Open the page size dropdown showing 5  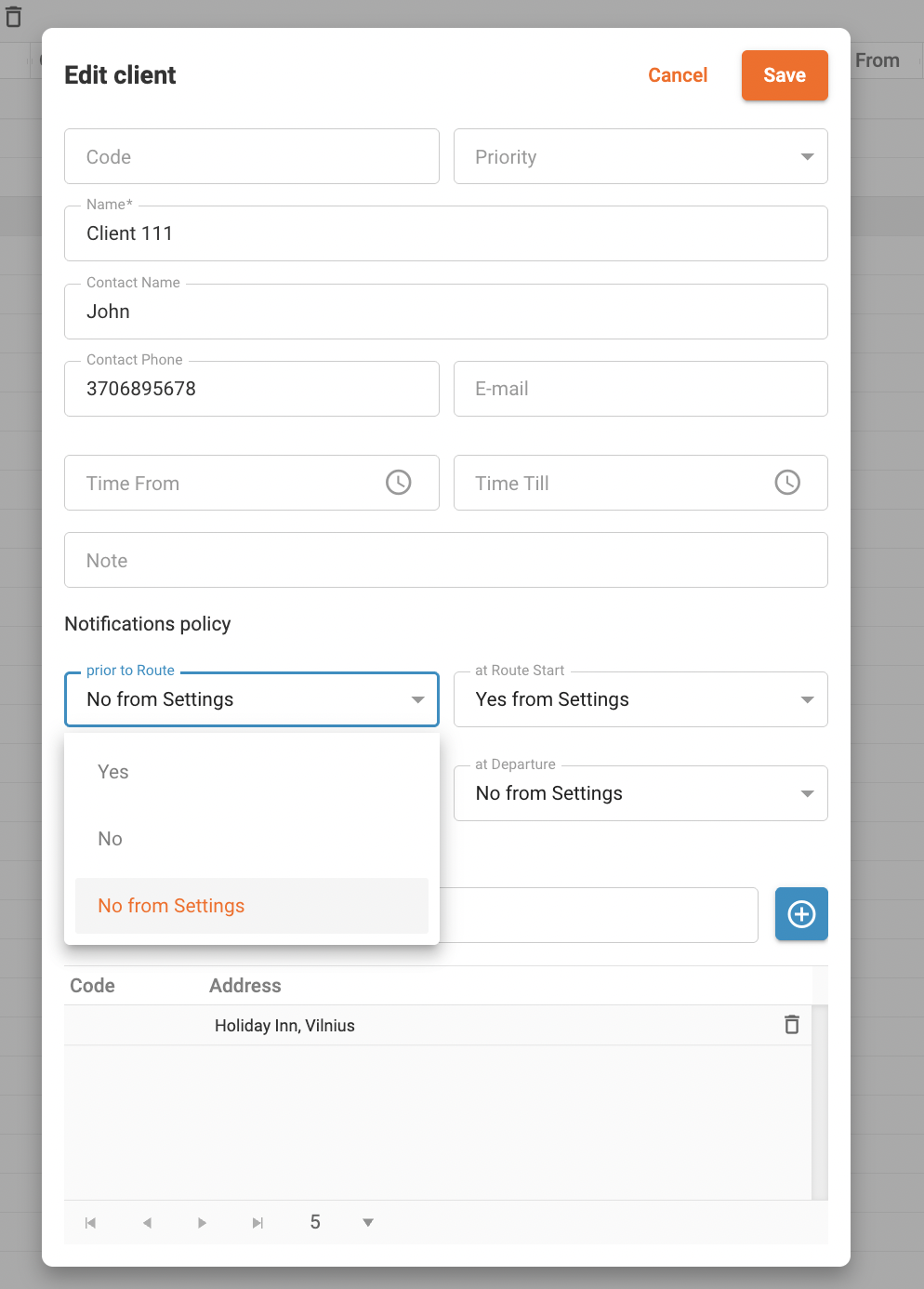(x=368, y=1223)
